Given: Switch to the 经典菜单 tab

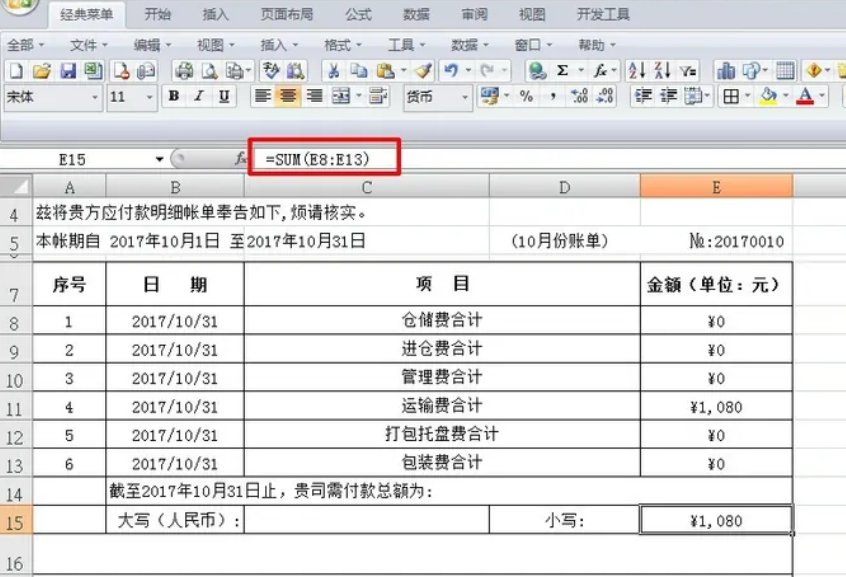Looking at the screenshot, I should pos(87,14).
